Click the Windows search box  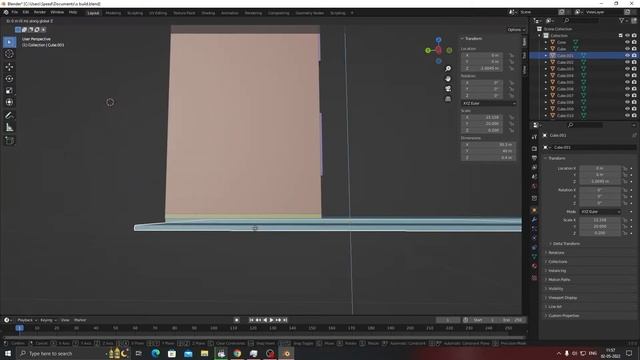click(61, 353)
